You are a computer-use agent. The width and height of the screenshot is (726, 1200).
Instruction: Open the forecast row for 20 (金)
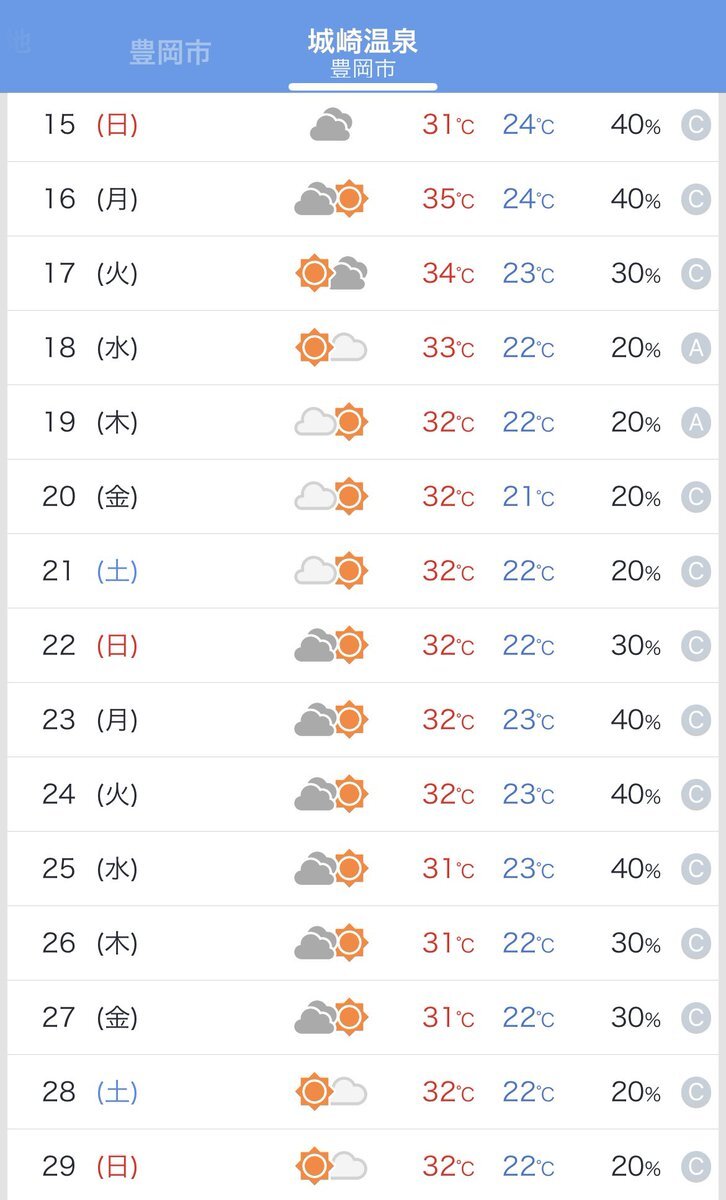(x=363, y=497)
